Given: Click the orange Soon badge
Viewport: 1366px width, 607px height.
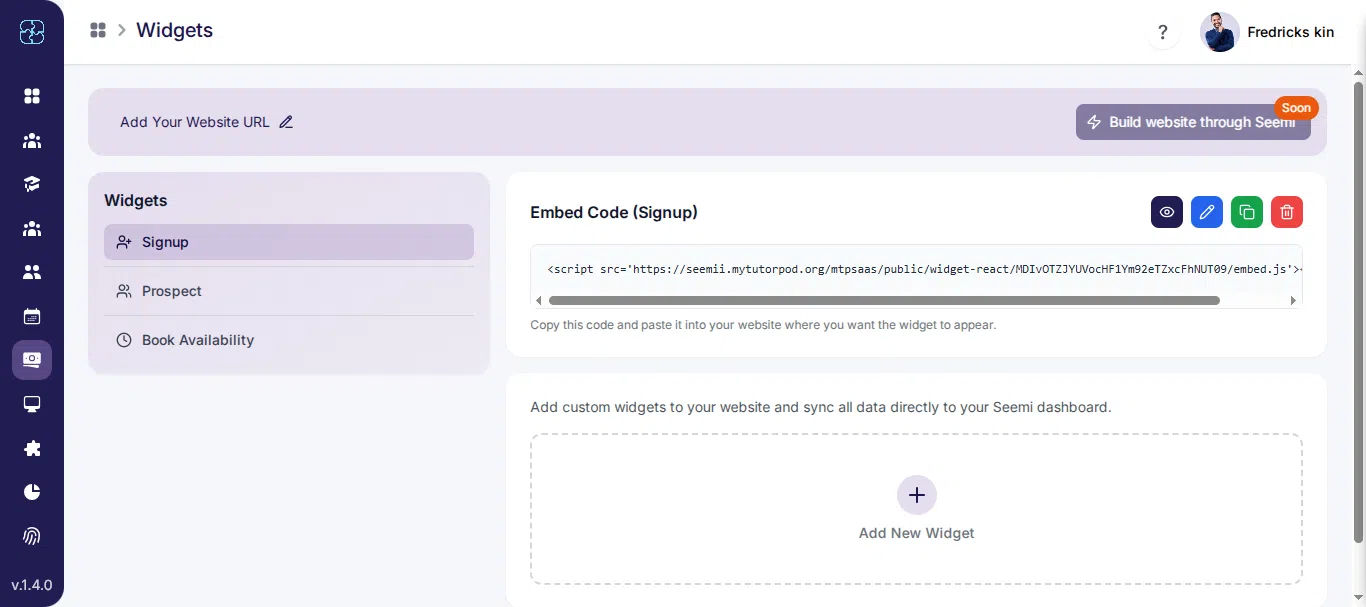Looking at the screenshot, I should coord(1296,108).
